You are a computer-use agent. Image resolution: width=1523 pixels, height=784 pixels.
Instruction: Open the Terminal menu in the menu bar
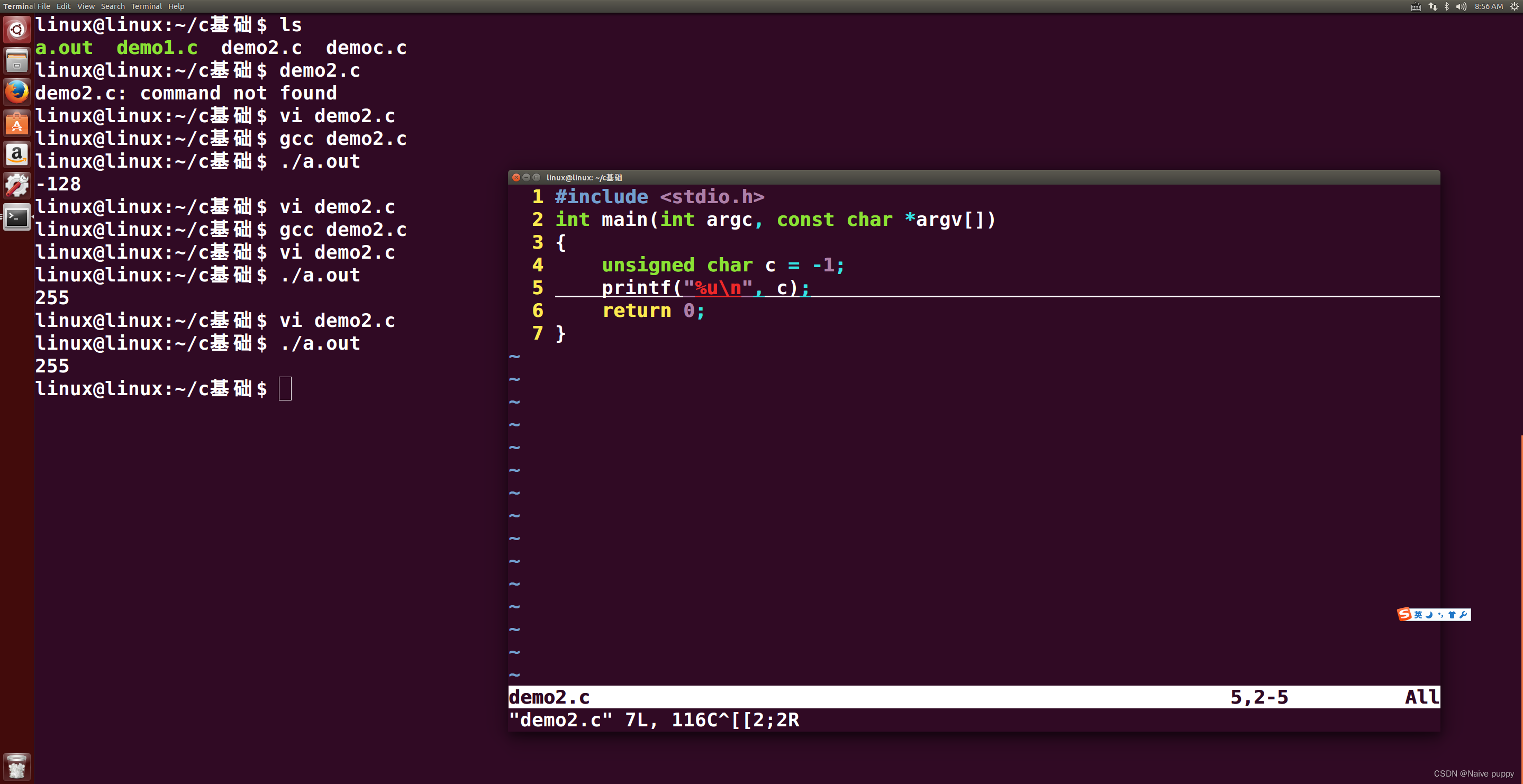[146, 6]
